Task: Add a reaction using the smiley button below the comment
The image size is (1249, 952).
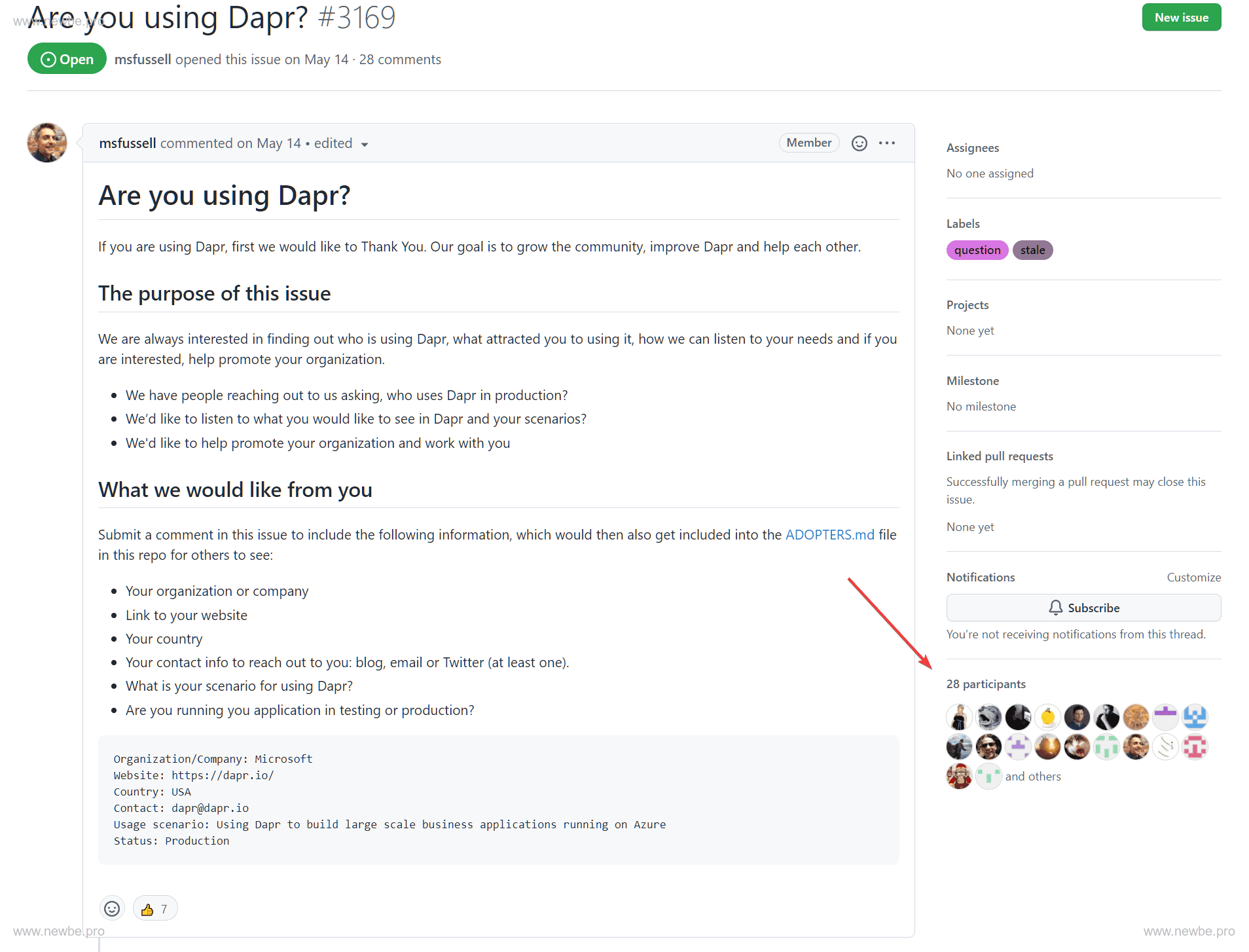Action: click(x=111, y=908)
